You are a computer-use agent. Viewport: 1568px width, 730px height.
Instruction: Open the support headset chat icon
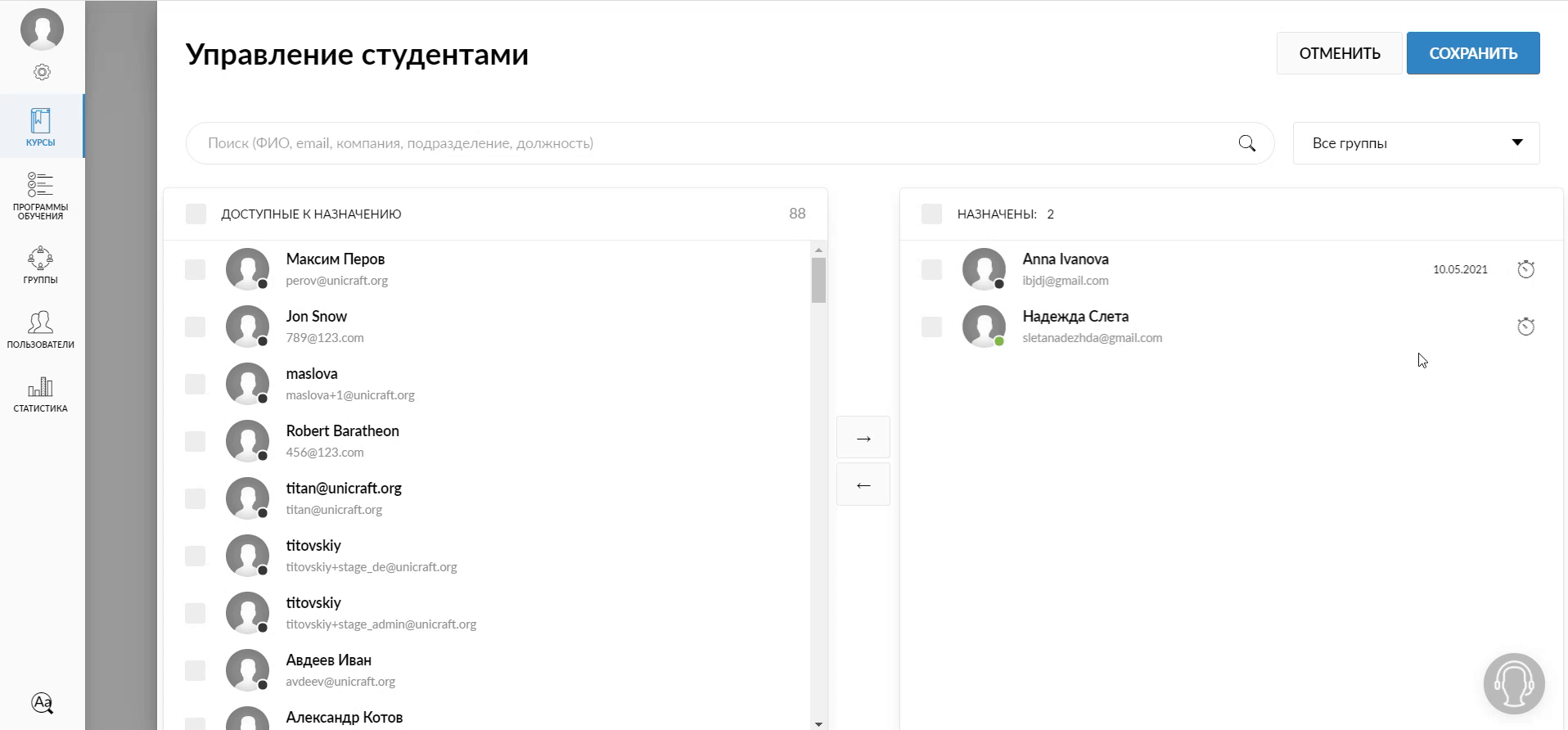click(1514, 683)
